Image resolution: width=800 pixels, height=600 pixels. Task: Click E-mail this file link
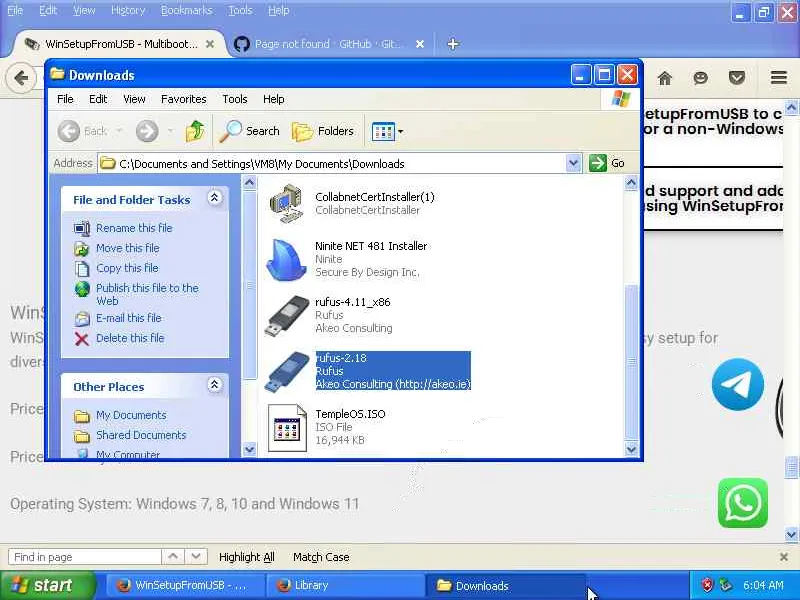pyautogui.click(x=129, y=318)
